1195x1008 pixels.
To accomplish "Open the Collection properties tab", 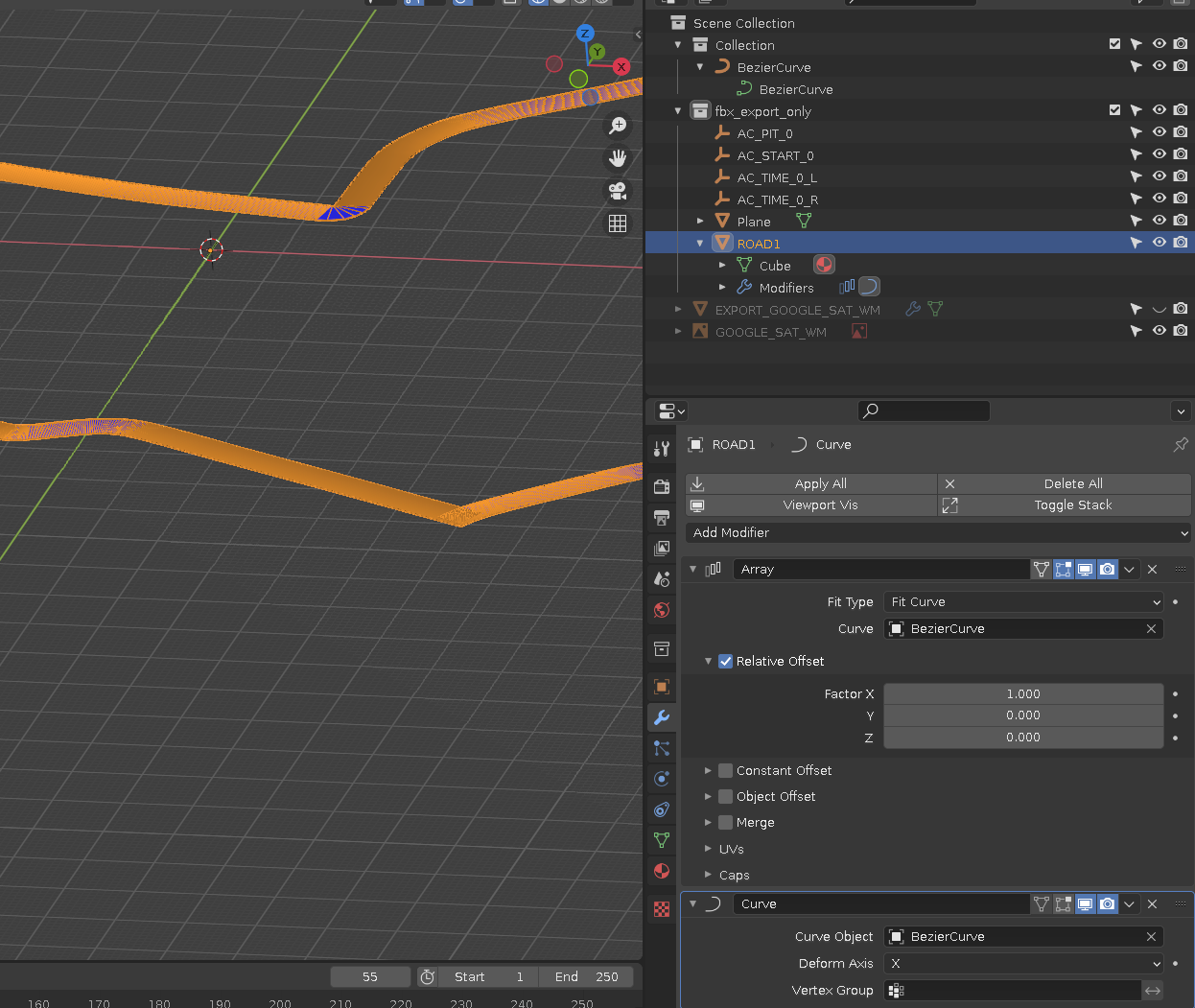I will click(x=662, y=649).
